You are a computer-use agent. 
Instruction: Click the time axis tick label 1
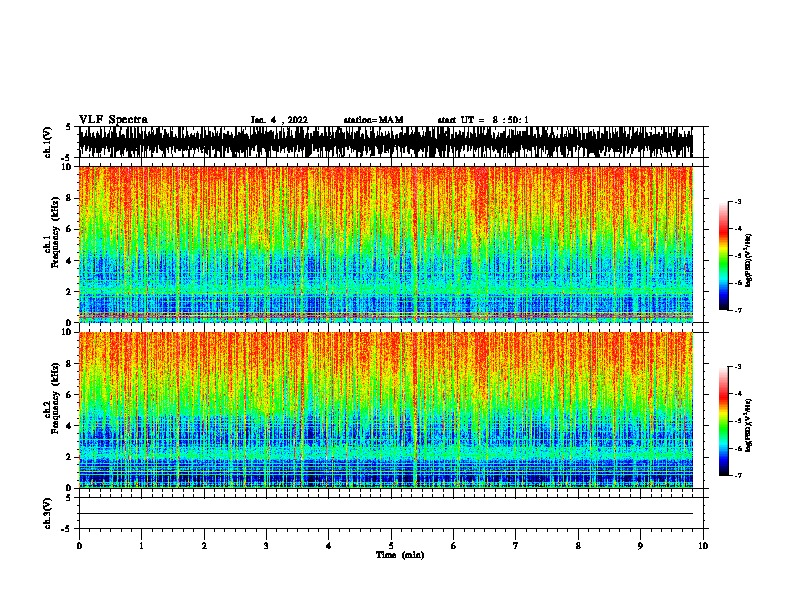141,546
